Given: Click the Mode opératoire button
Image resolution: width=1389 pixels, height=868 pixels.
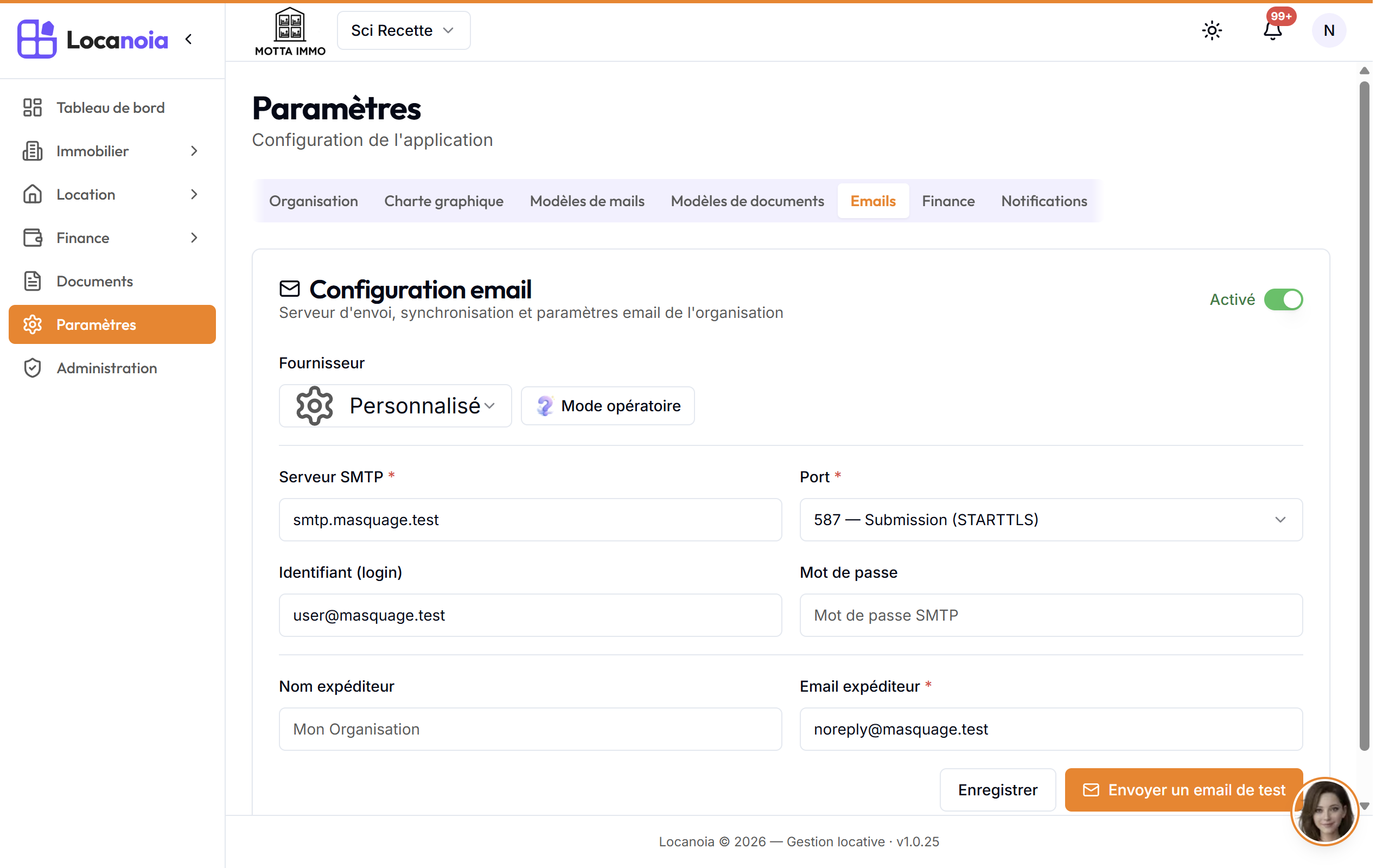Looking at the screenshot, I should pyautogui.click(x=607, y=406).
